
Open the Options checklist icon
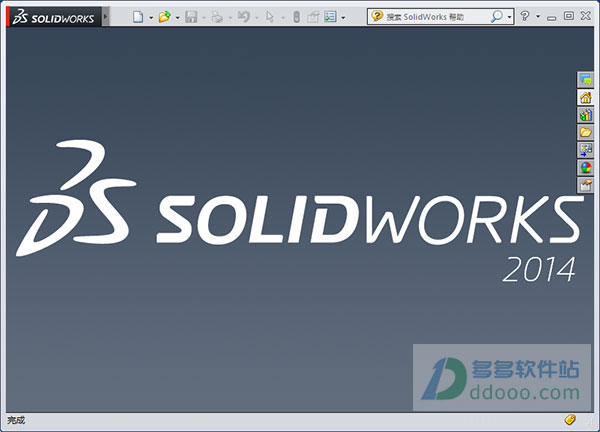(x=330, y=17)
